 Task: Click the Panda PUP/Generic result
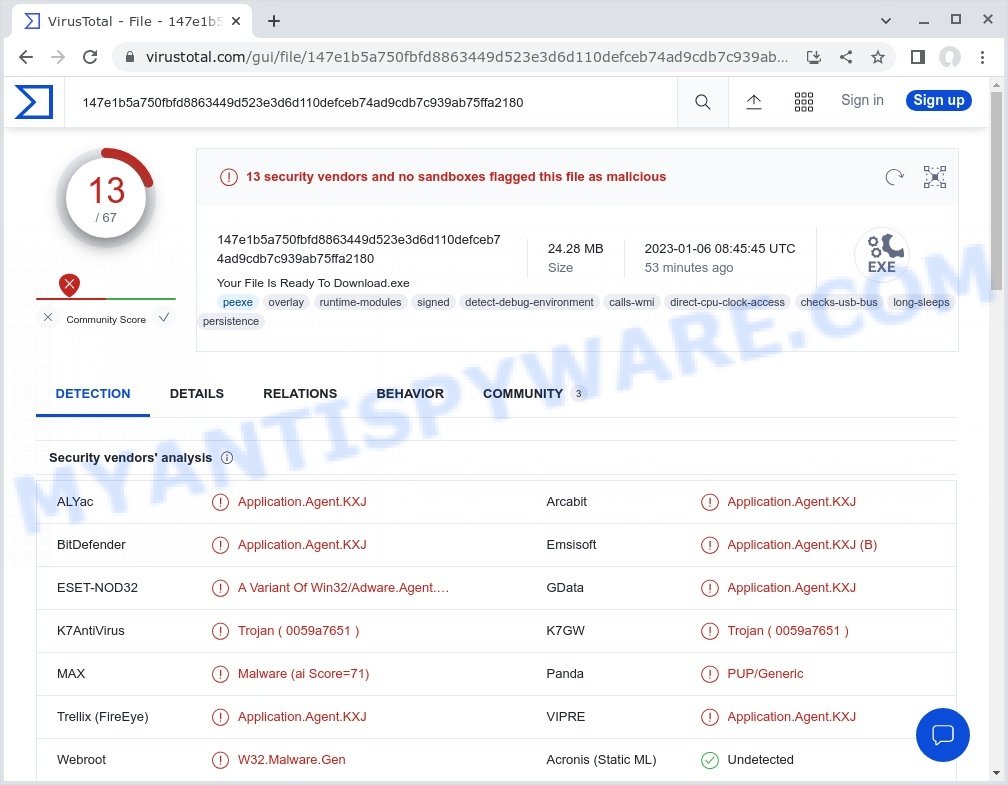(x=765, y=674)
